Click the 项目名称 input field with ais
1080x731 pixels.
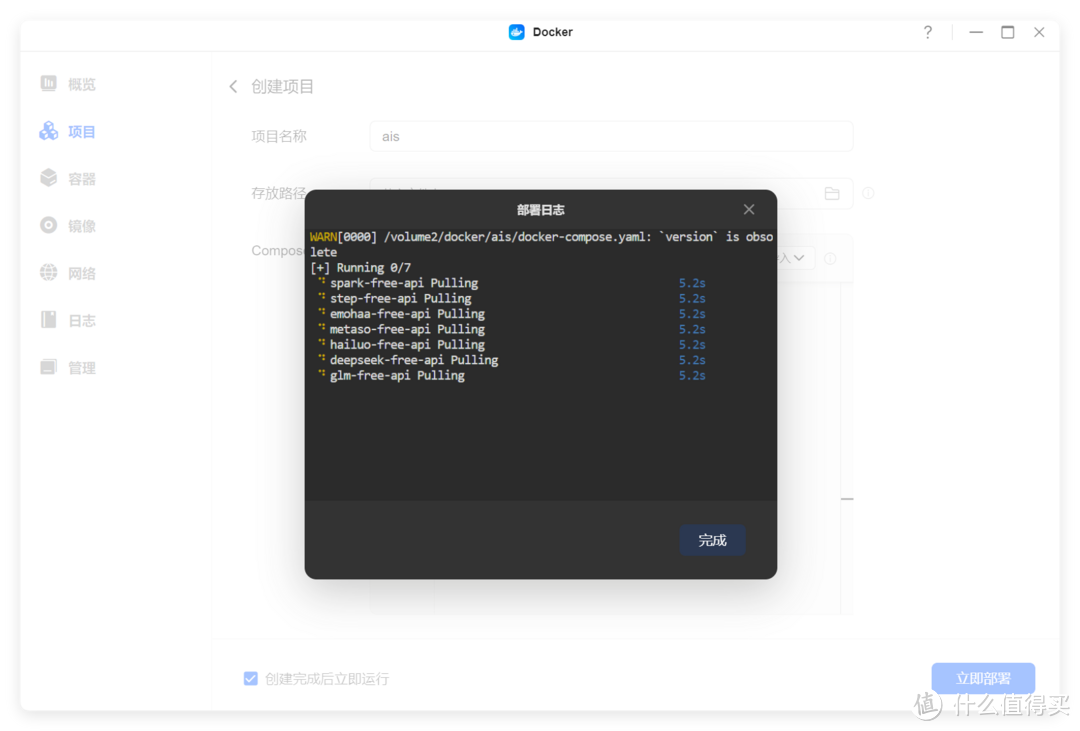click(x=611, y=136)
